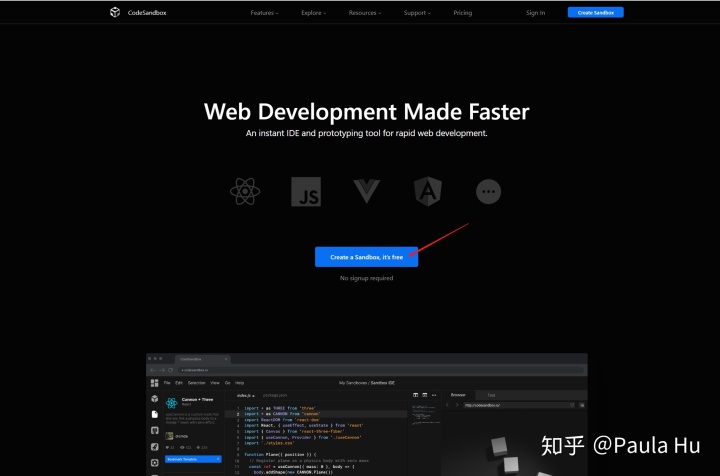Click the split-vertical layout icon in editor

pyautogui.click(x=416, y=395)
